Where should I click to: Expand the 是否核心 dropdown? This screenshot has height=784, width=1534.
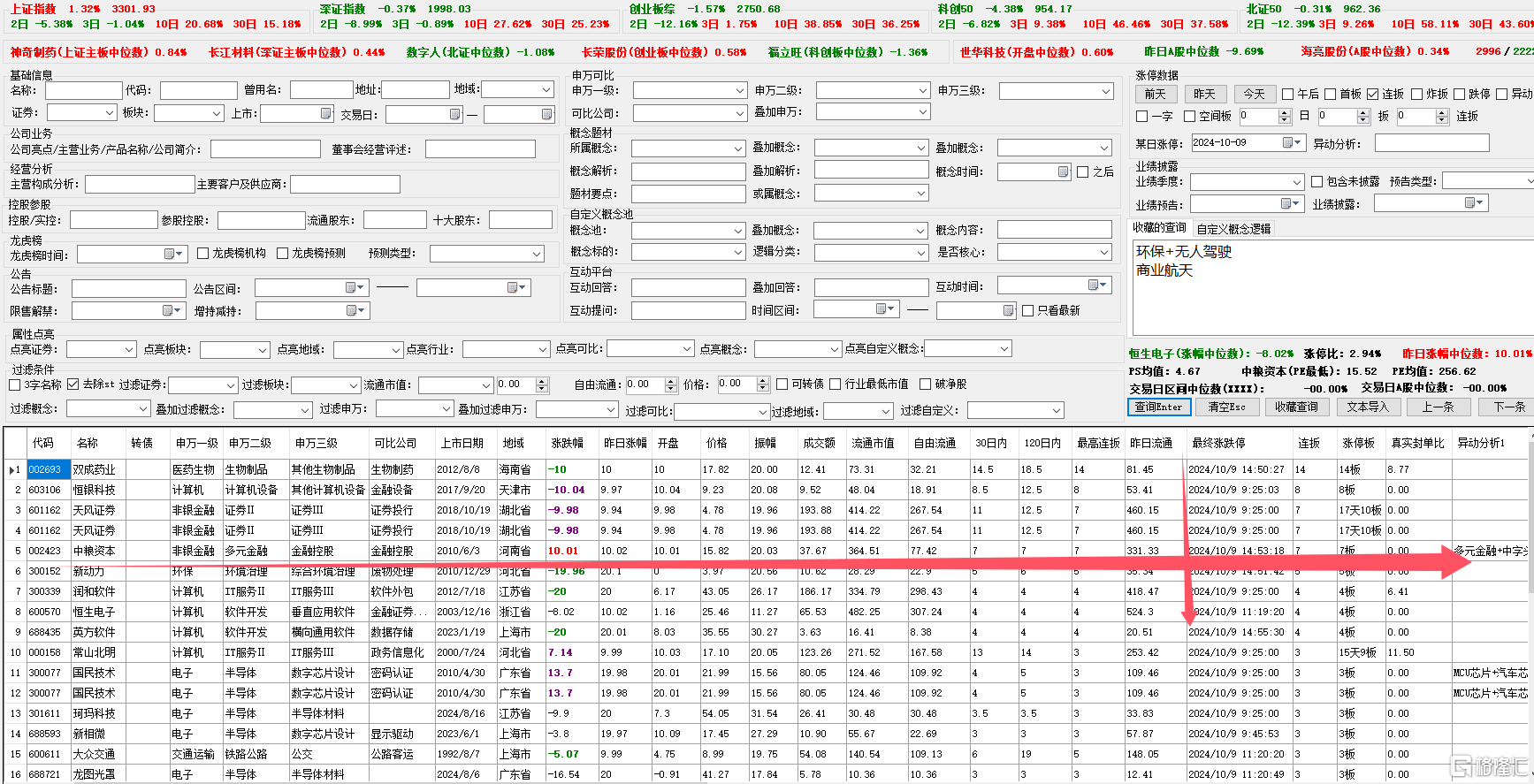[x=1104, y=252]
